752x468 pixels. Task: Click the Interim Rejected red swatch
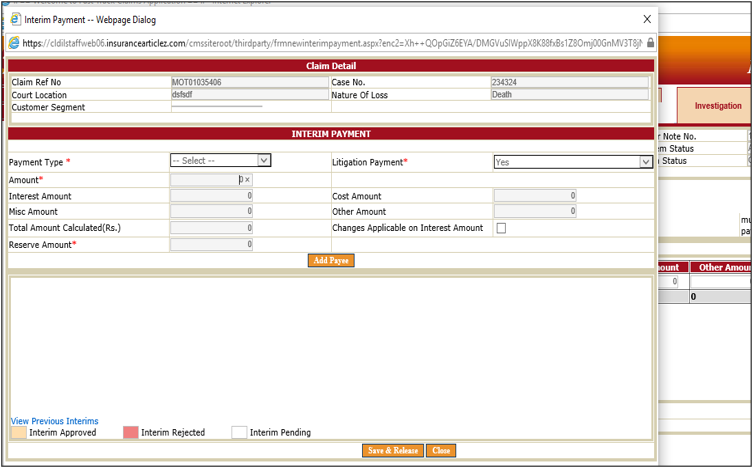tap(130, 433)
